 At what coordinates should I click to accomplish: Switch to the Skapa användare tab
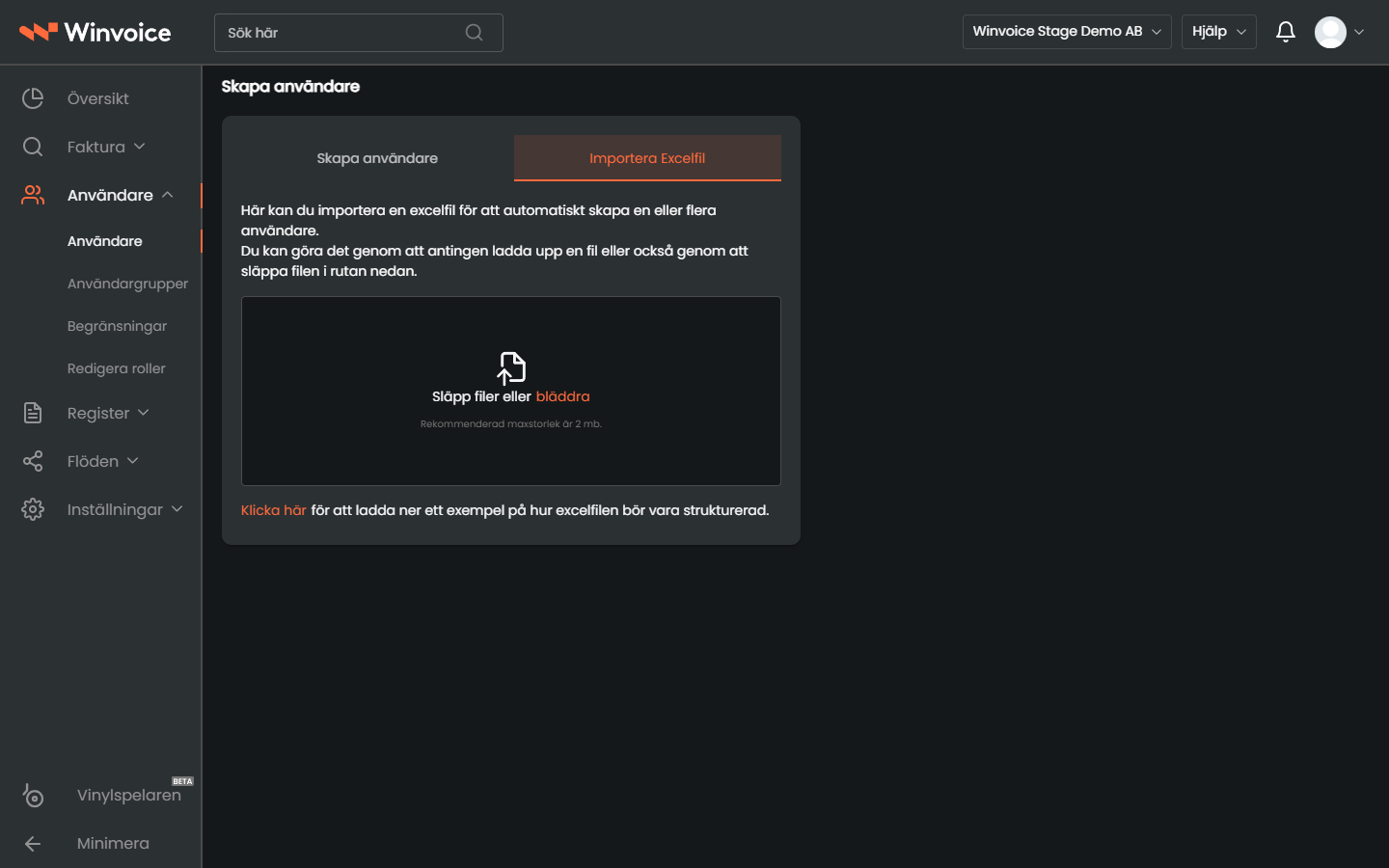pyautogui.click(x=377, y=158)
